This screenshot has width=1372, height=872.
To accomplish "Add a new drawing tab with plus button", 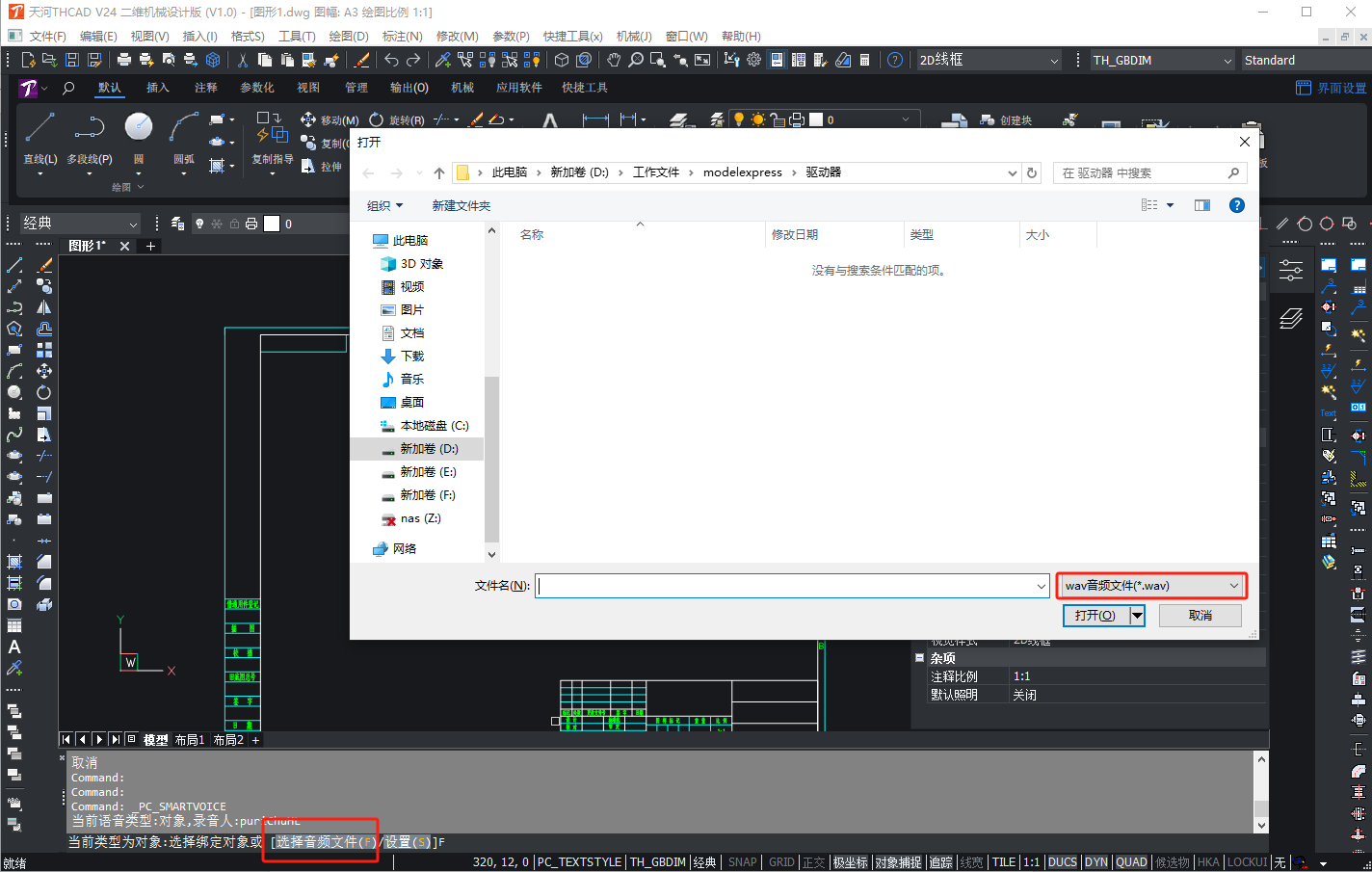I will (x=150, y=246).
